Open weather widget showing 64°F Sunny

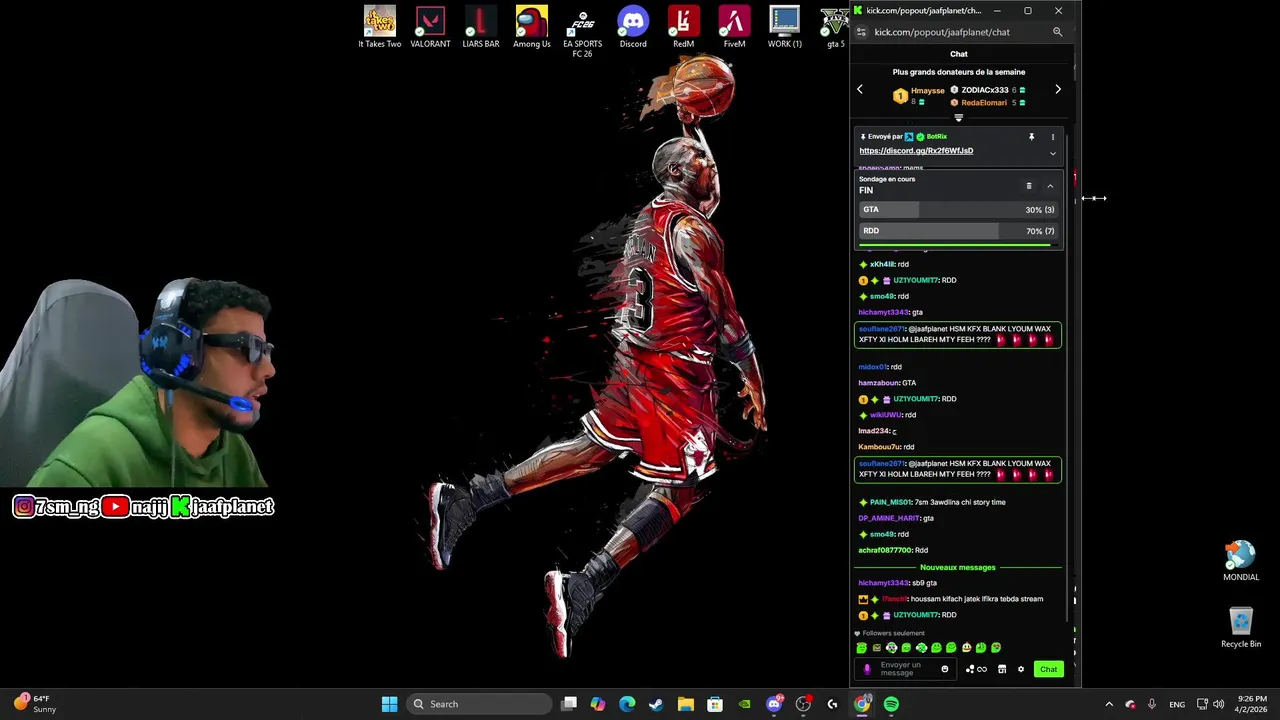(x=33, y=704)
